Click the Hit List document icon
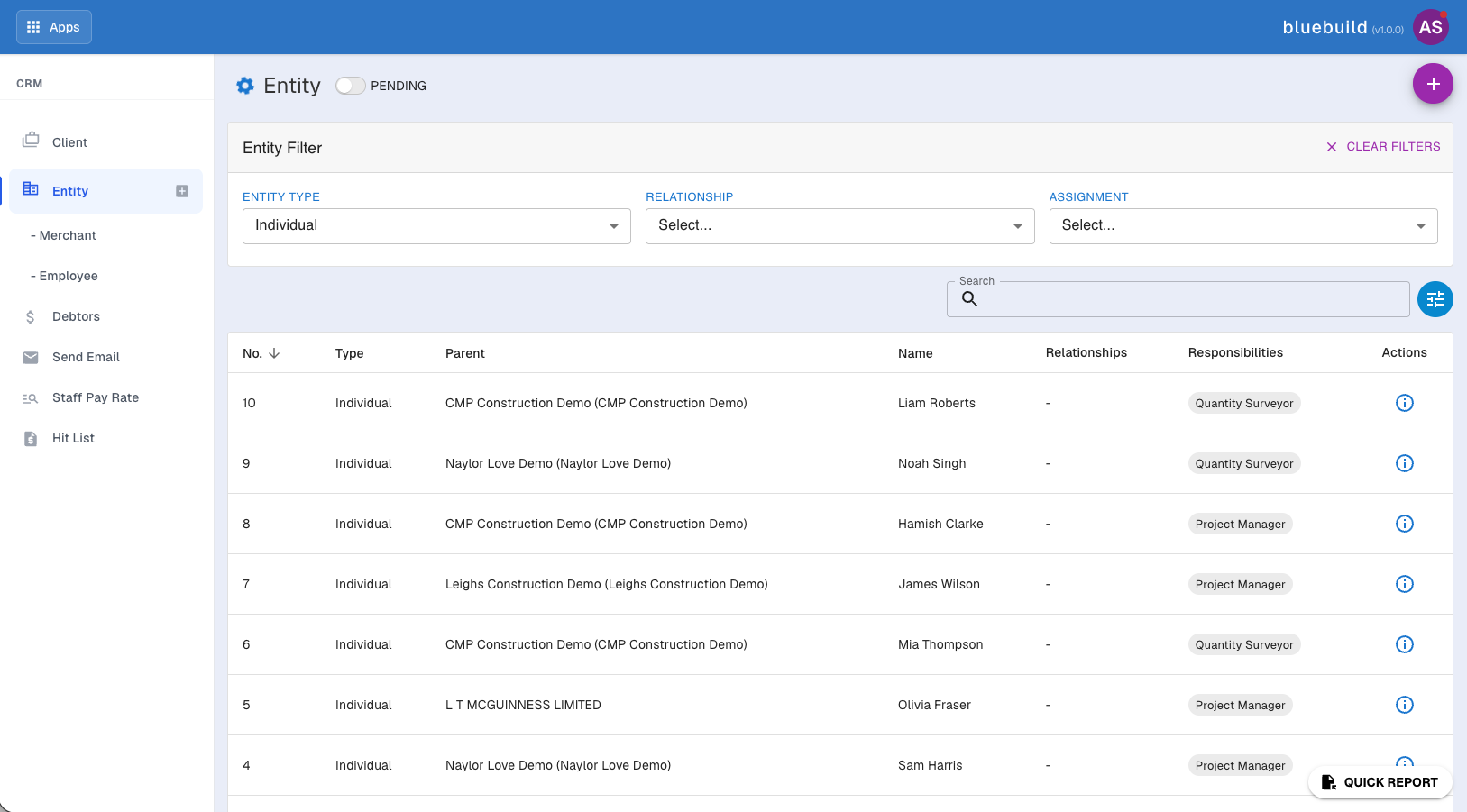Screen dimensions: 1467x812 pos(31,439)
